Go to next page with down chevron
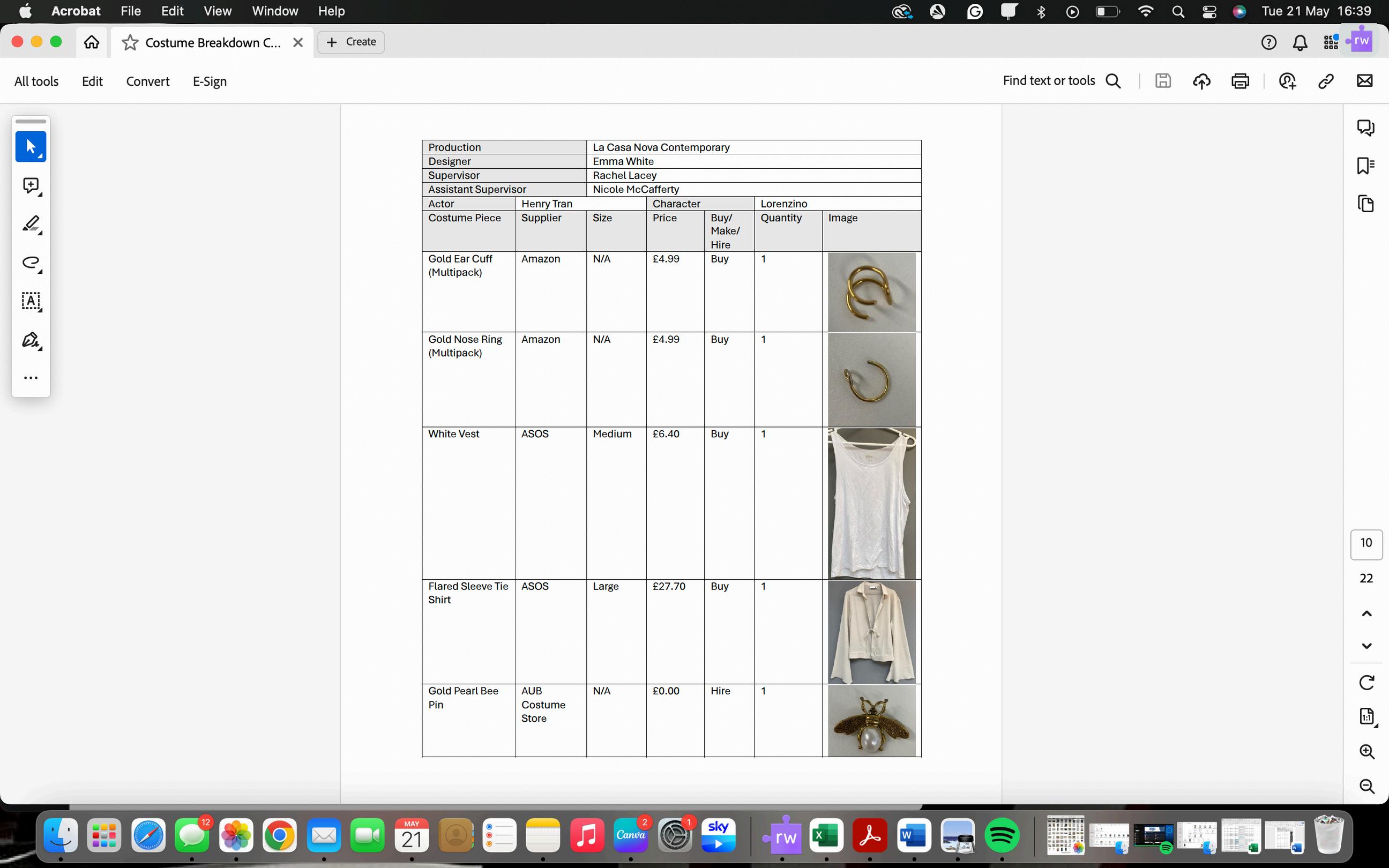1389x868 pixels. (x=1366, y=646)
